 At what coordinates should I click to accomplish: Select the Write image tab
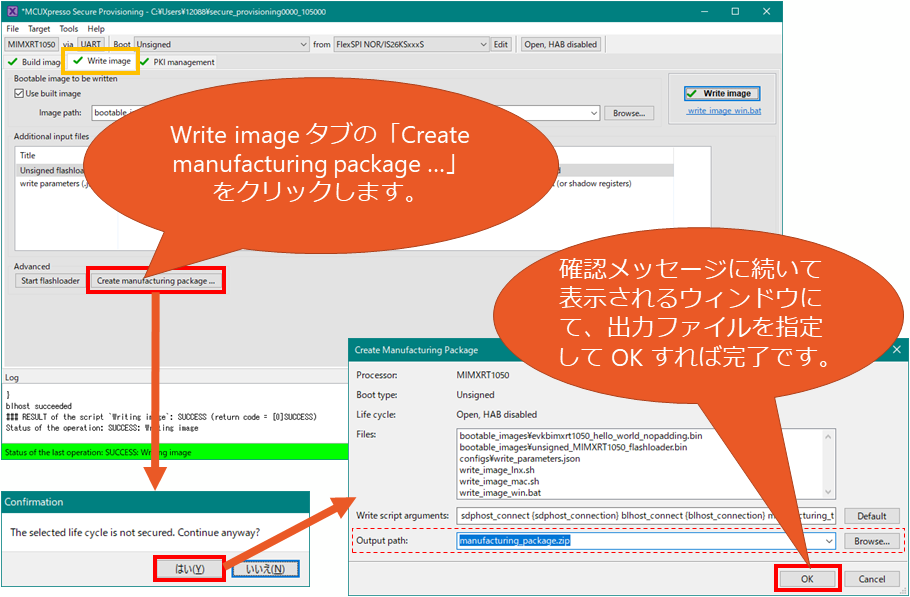(x=101, y=62)
